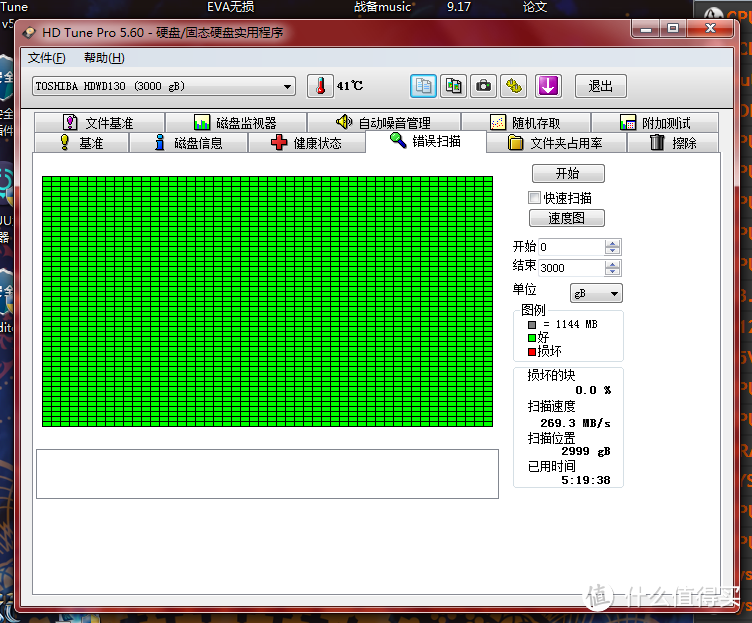Save screenshot with the camera icon
Screen dimensions: 752x623
coord(483,86)
